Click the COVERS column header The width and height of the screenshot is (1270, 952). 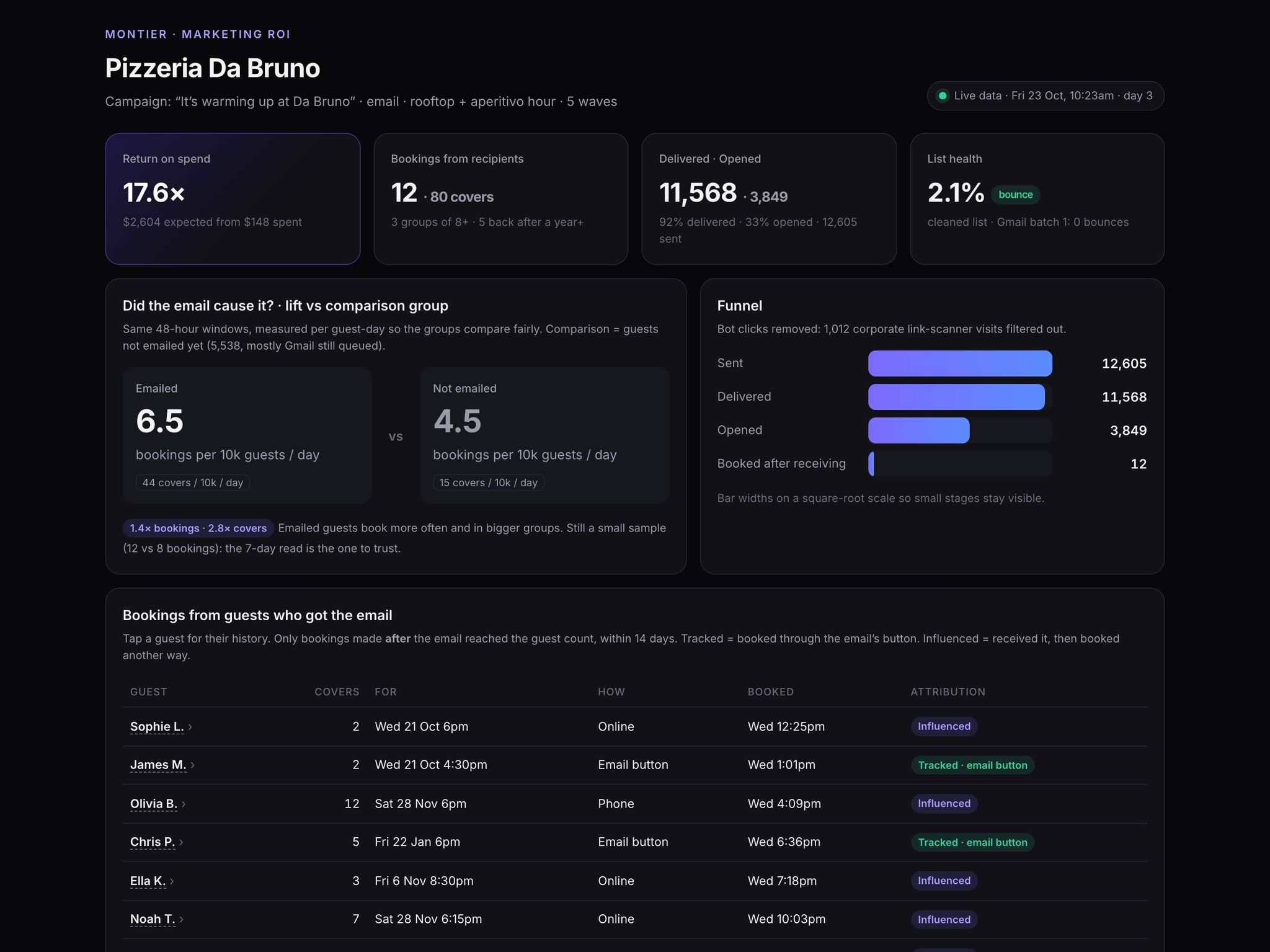click(x=337, y=692)
